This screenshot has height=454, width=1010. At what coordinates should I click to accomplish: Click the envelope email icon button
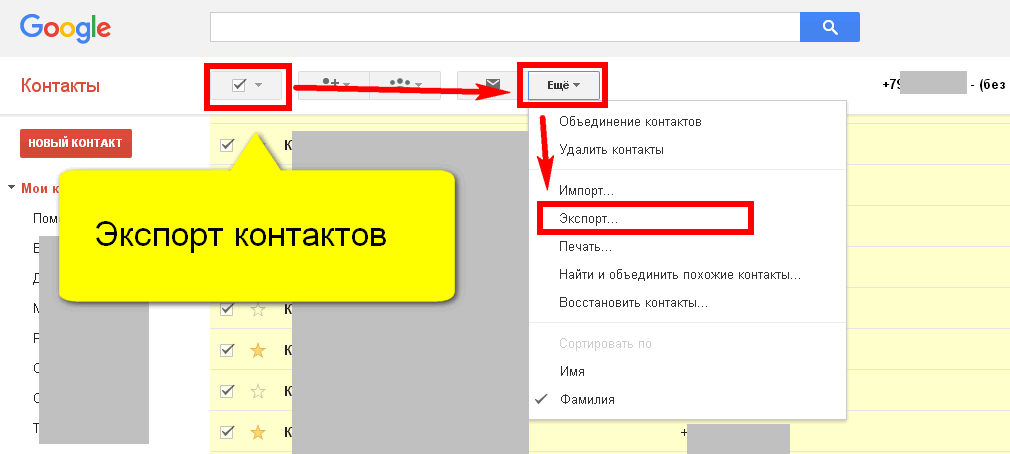pos(492,85)
